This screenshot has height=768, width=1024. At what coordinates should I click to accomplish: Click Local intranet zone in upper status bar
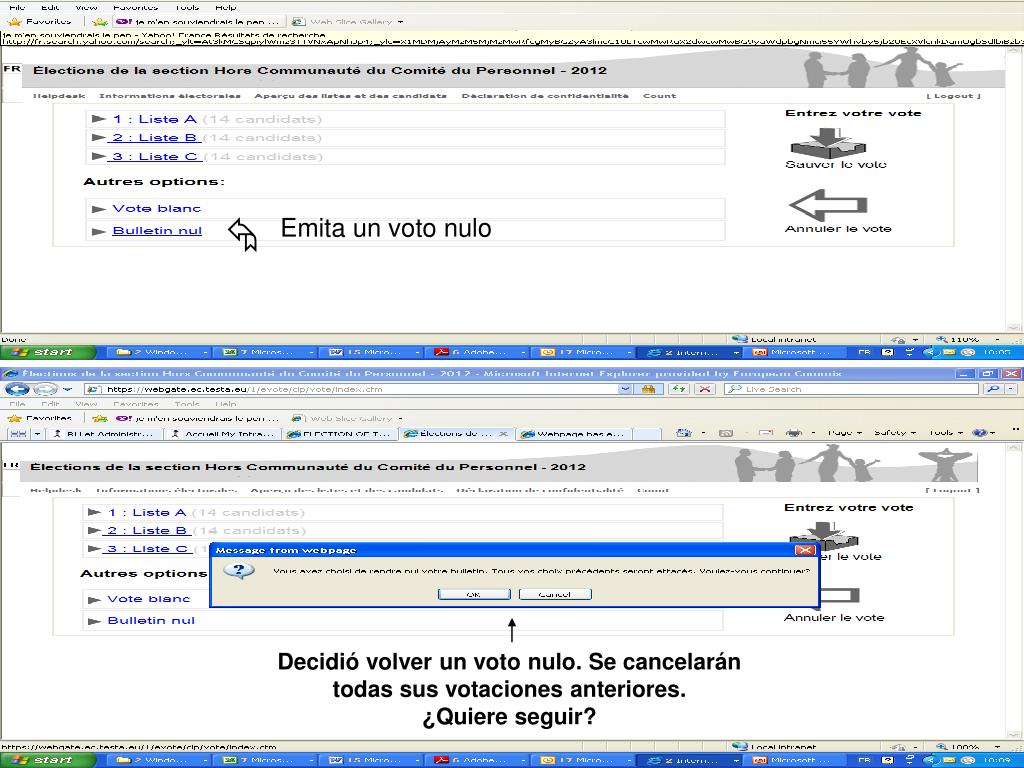[x=774, y=339]
